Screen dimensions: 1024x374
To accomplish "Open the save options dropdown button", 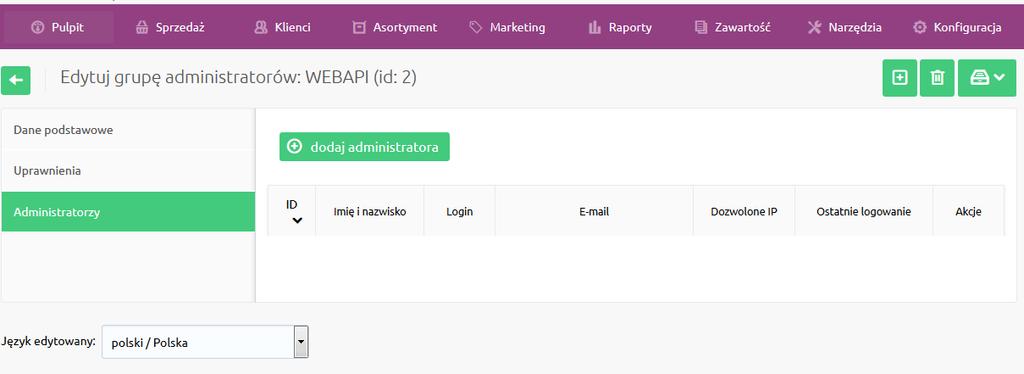I will click(x=987, y=78).
